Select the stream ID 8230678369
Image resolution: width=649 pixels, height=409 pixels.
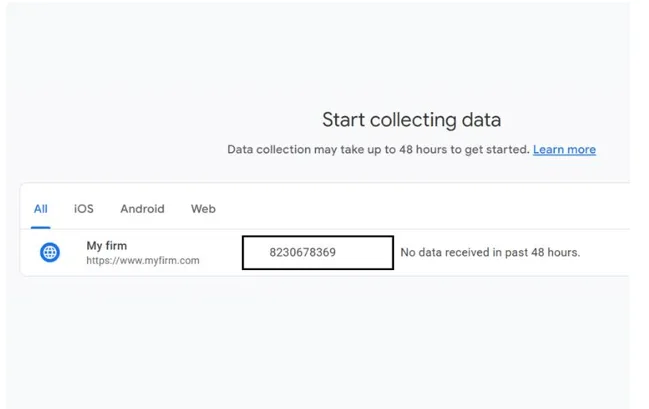pyautogui.click(x=303, y=252)
